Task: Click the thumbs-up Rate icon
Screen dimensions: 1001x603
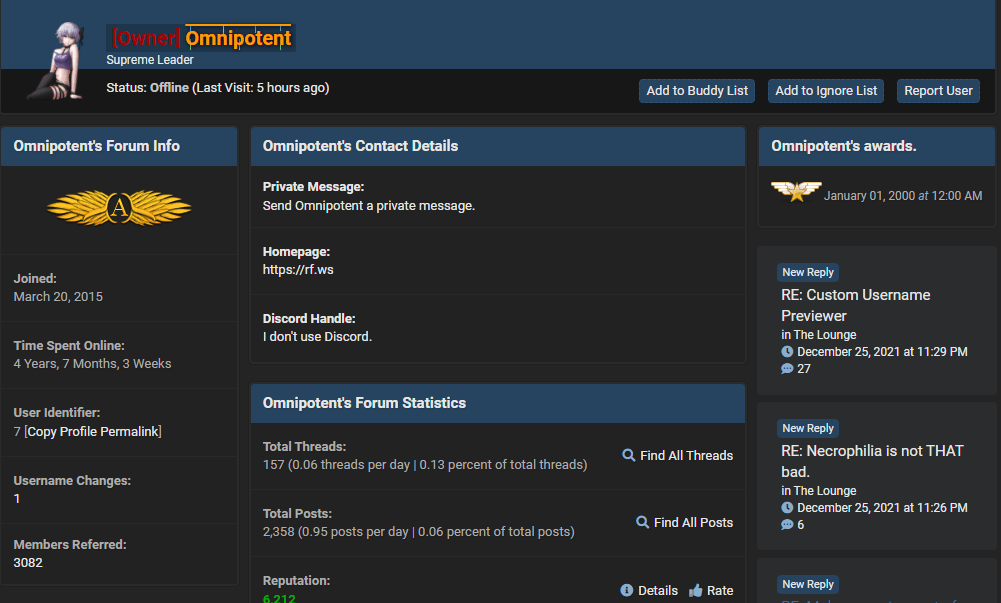Action: click(696, 590)
